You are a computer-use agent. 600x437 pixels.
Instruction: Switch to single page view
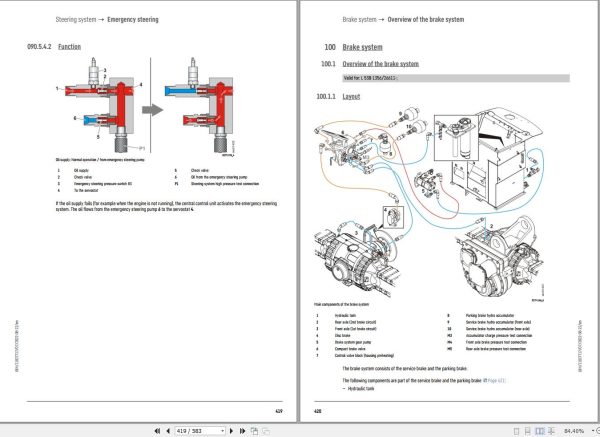516,431
